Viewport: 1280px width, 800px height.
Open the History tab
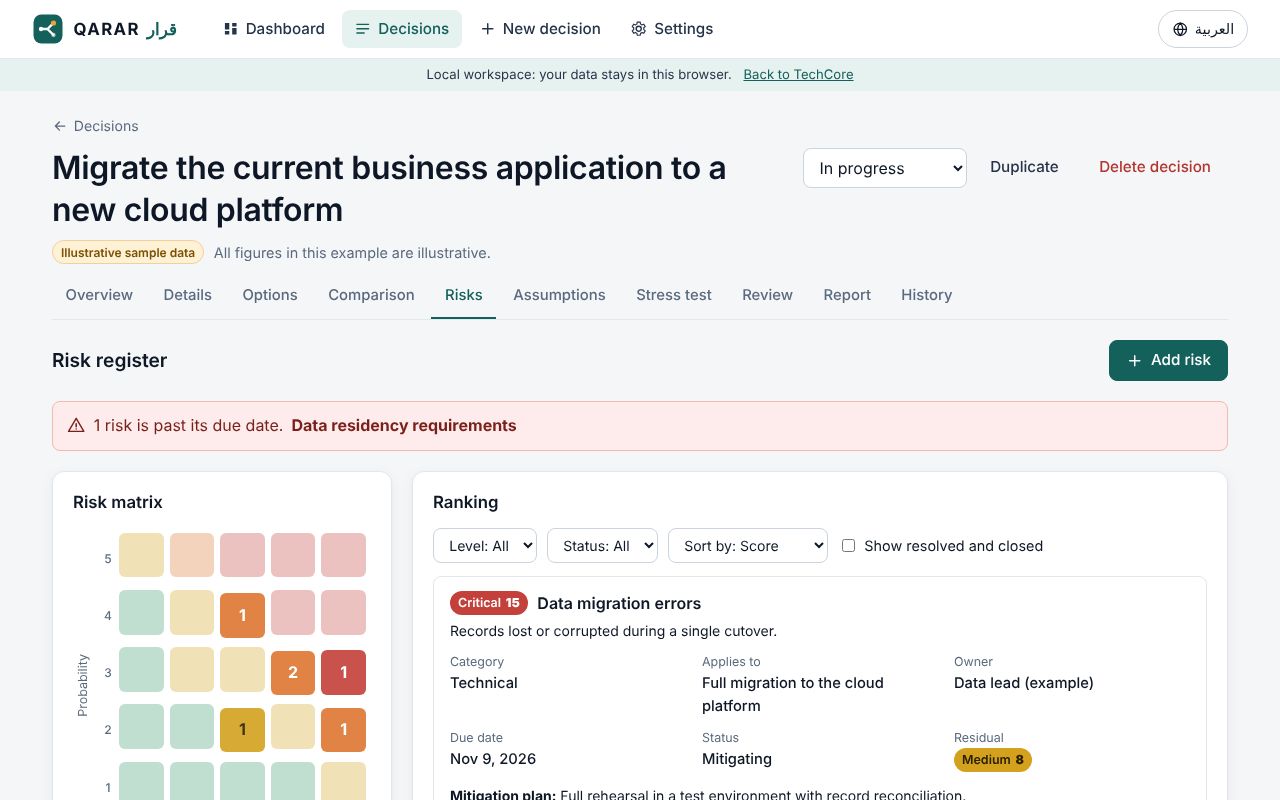click(926, 295)
